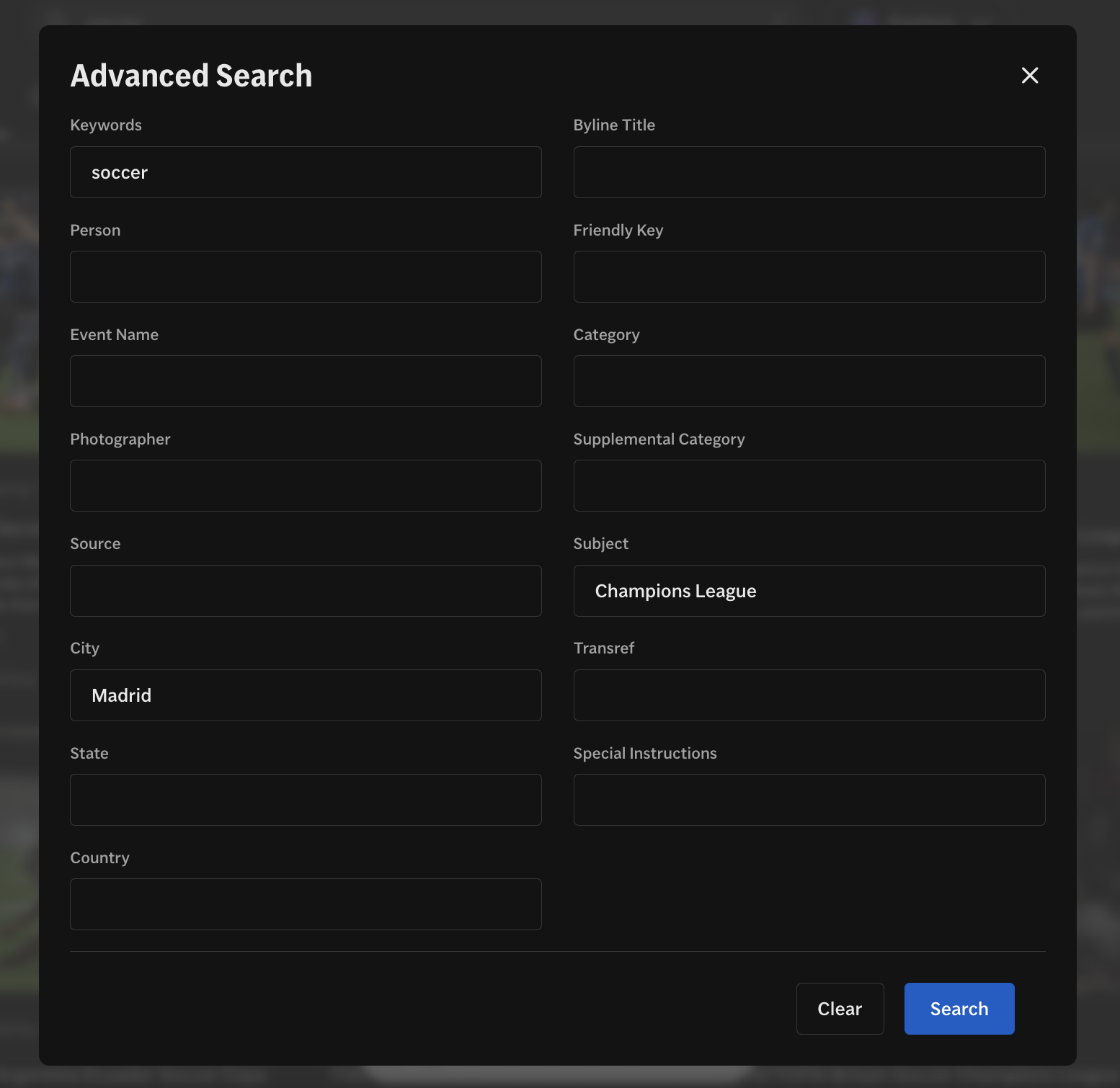
Task: Click the Friendly Key field
Action: coord(809,277)
